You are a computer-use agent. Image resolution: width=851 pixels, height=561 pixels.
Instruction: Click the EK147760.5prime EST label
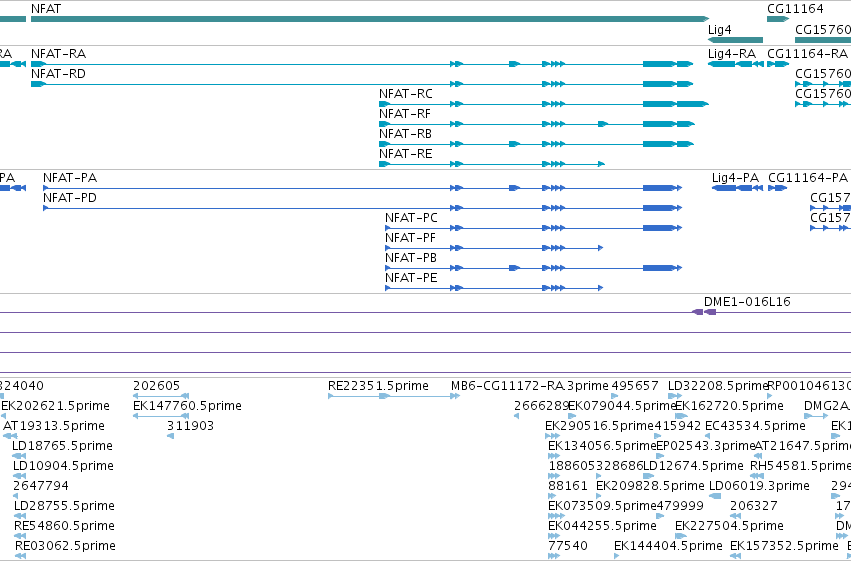click(x=187, y=406)
